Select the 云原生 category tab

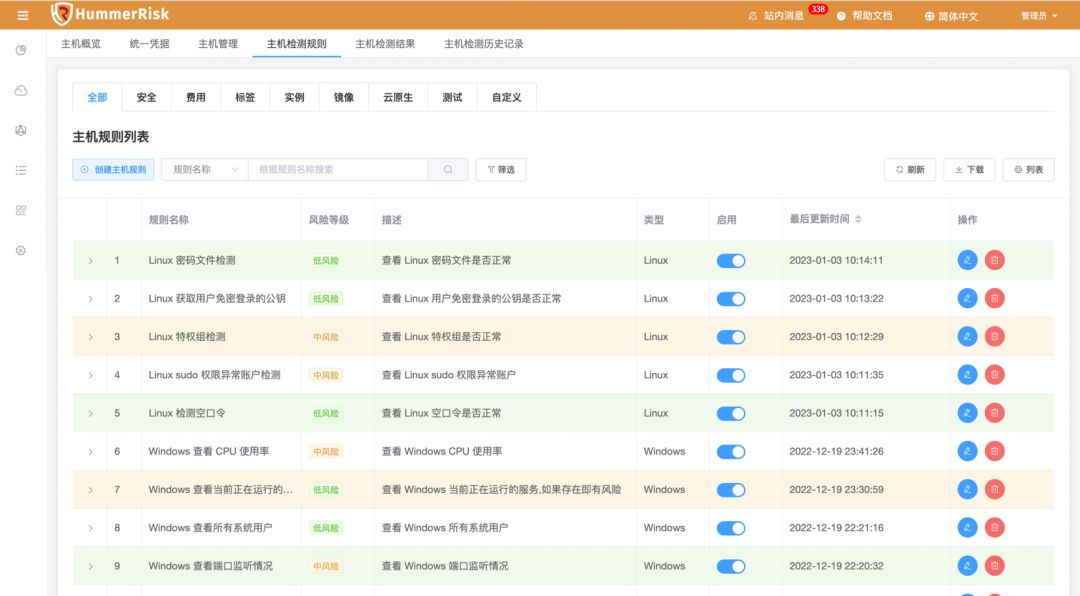click(398, 97)
